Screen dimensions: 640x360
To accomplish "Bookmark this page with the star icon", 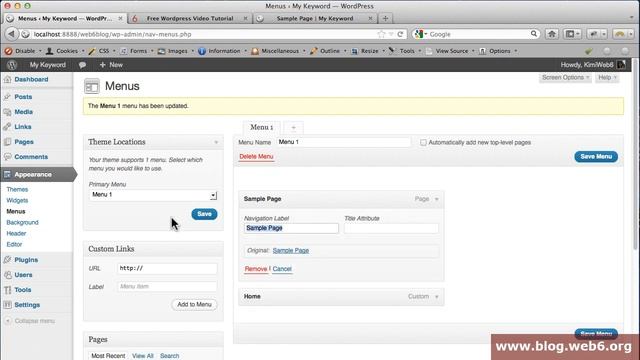I will coord(381,34).
